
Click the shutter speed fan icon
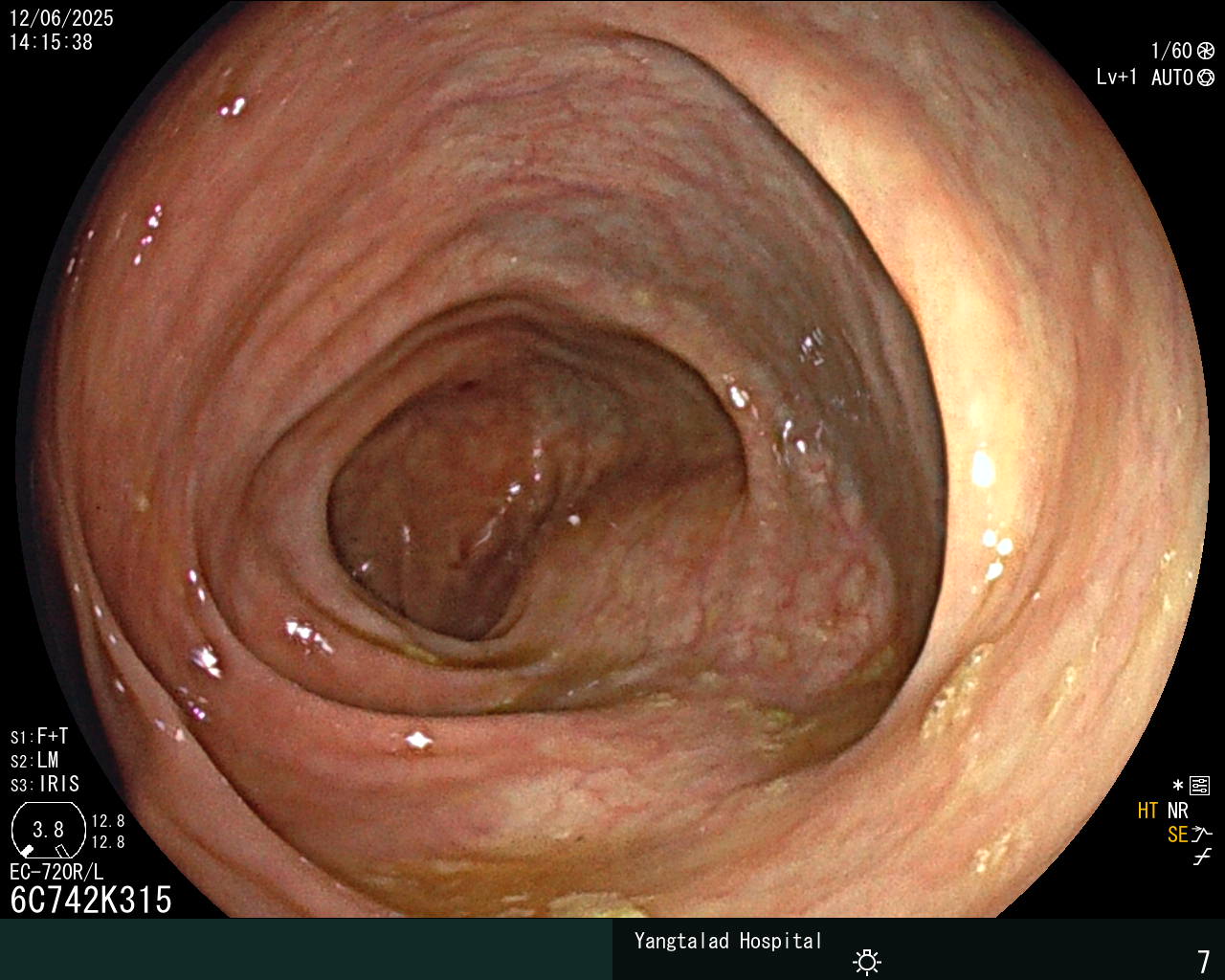point(1206,51)
